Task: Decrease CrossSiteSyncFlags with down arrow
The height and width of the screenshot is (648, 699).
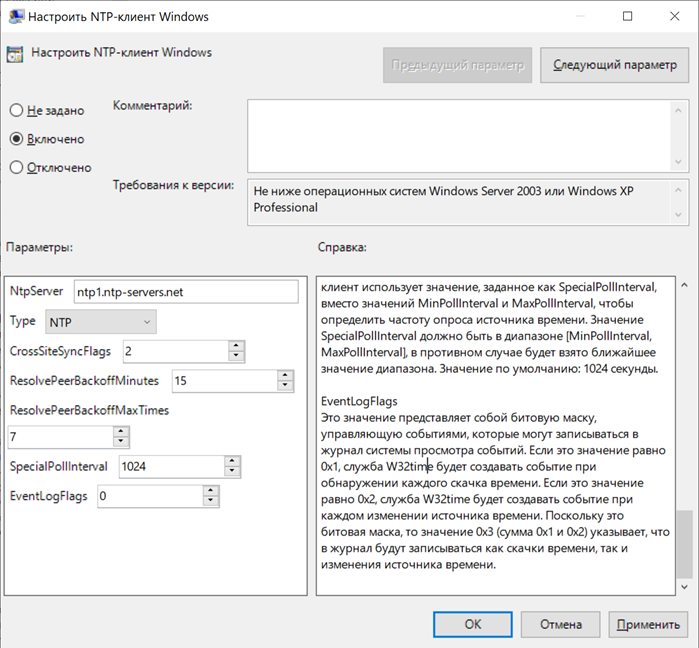Action: [236, 356]
